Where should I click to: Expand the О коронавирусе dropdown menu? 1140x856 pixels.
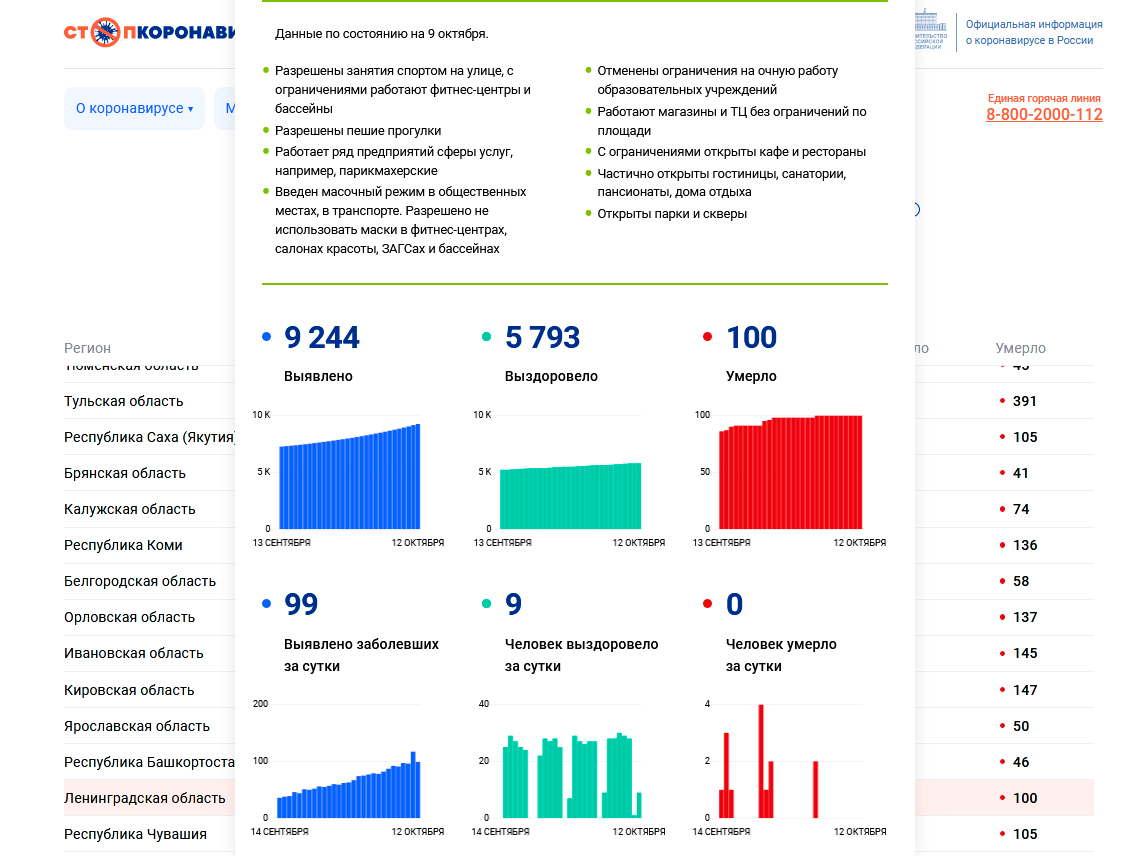pos(134,108)
